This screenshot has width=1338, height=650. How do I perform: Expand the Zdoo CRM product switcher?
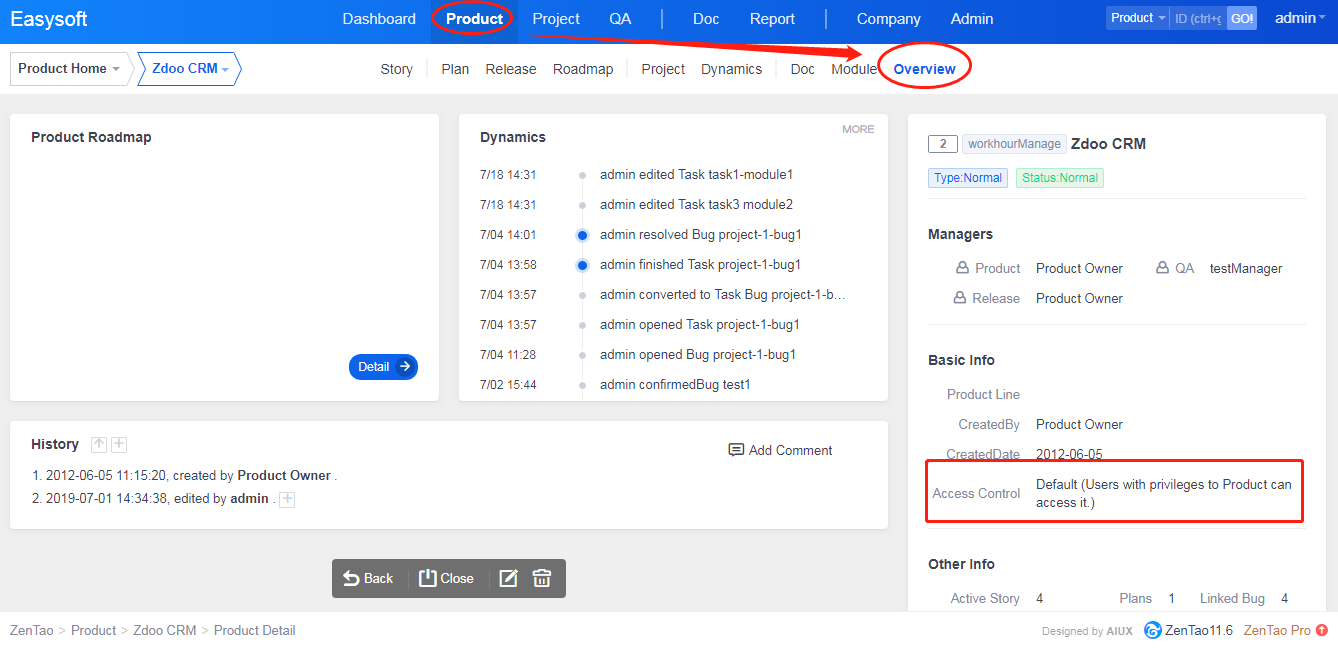tap(190, 69)
